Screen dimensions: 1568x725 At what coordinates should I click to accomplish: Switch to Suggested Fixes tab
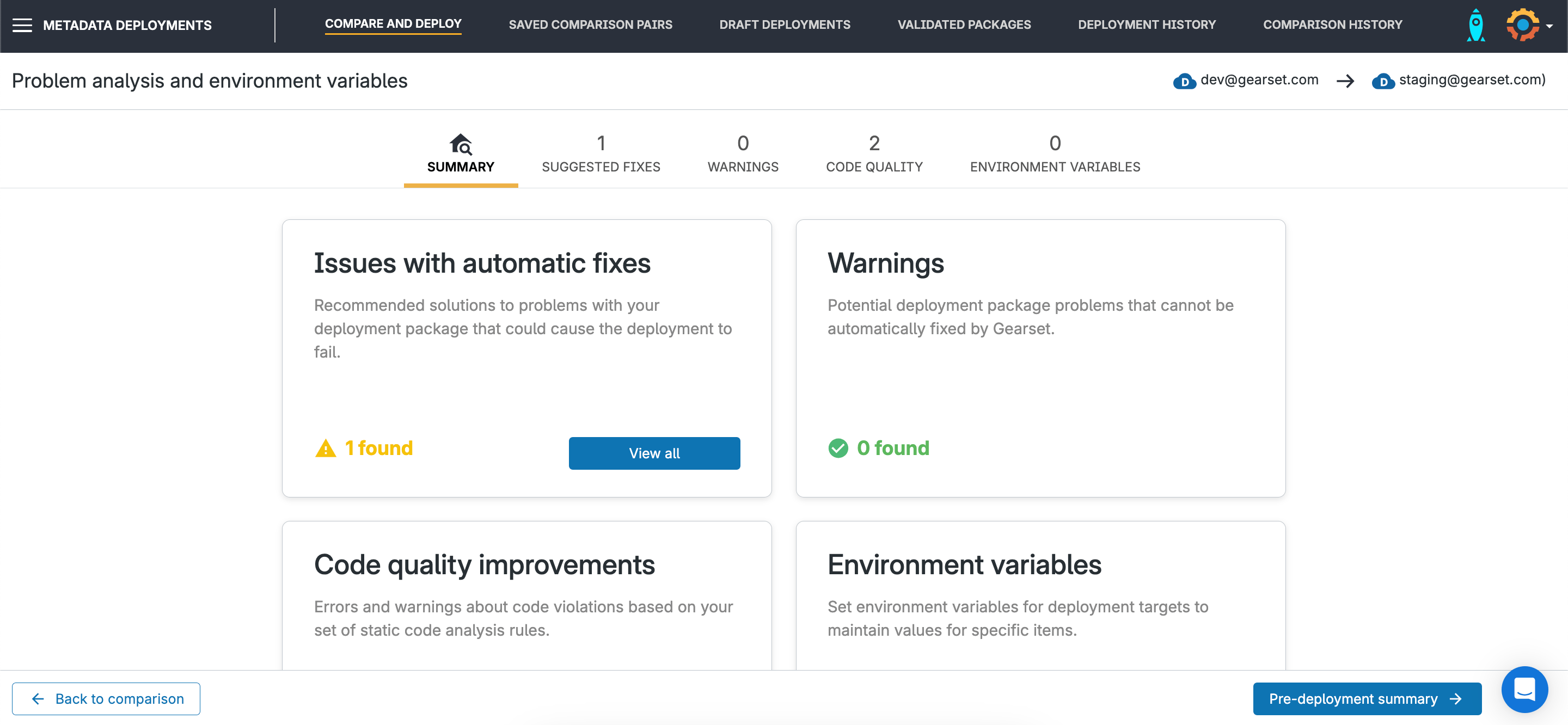click(x=601, y=154)
